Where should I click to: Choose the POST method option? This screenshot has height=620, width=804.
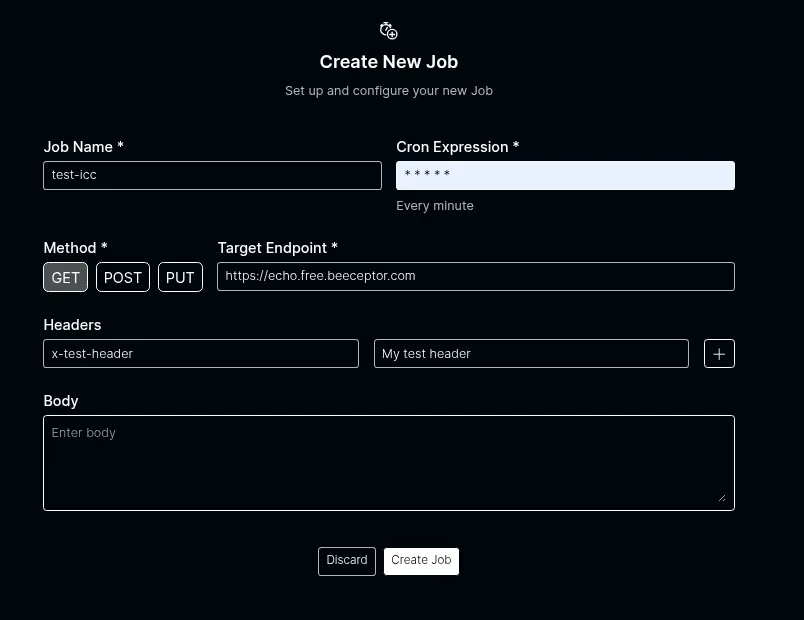[123, 277]
